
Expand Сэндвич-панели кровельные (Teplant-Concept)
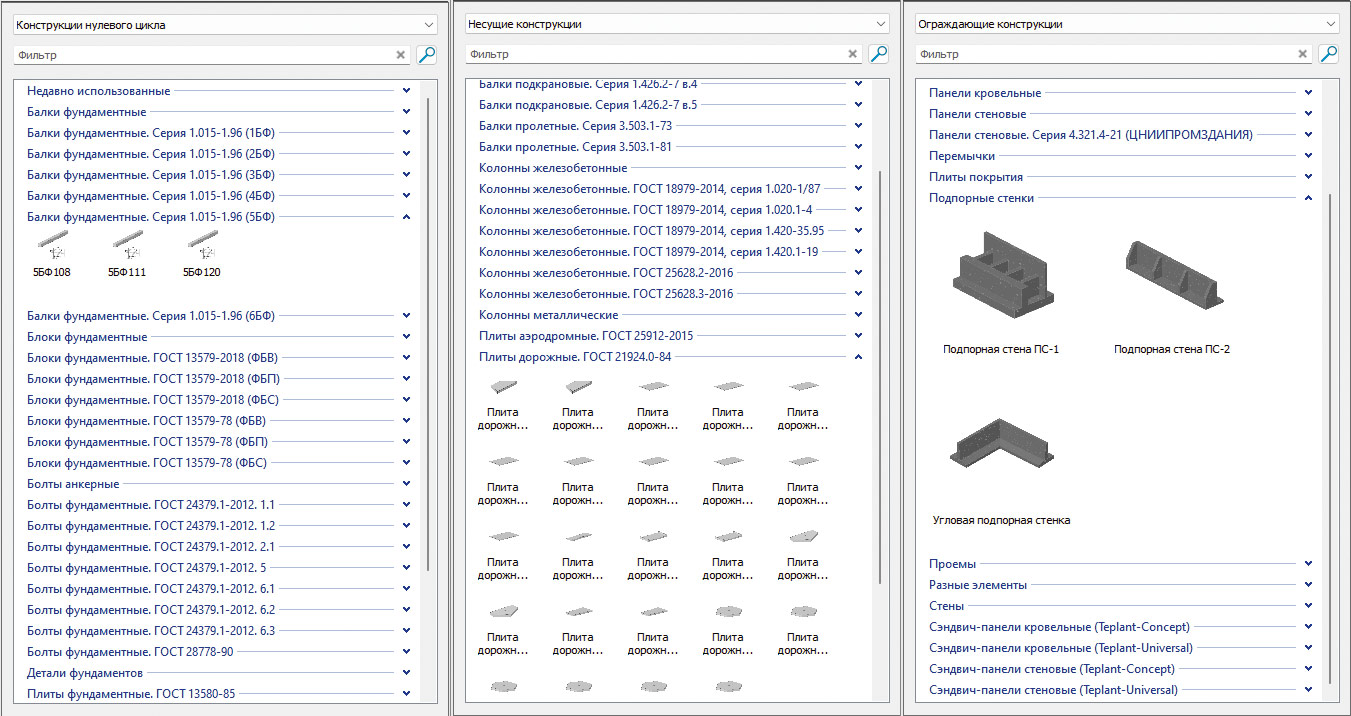(x=1309, y=627)
